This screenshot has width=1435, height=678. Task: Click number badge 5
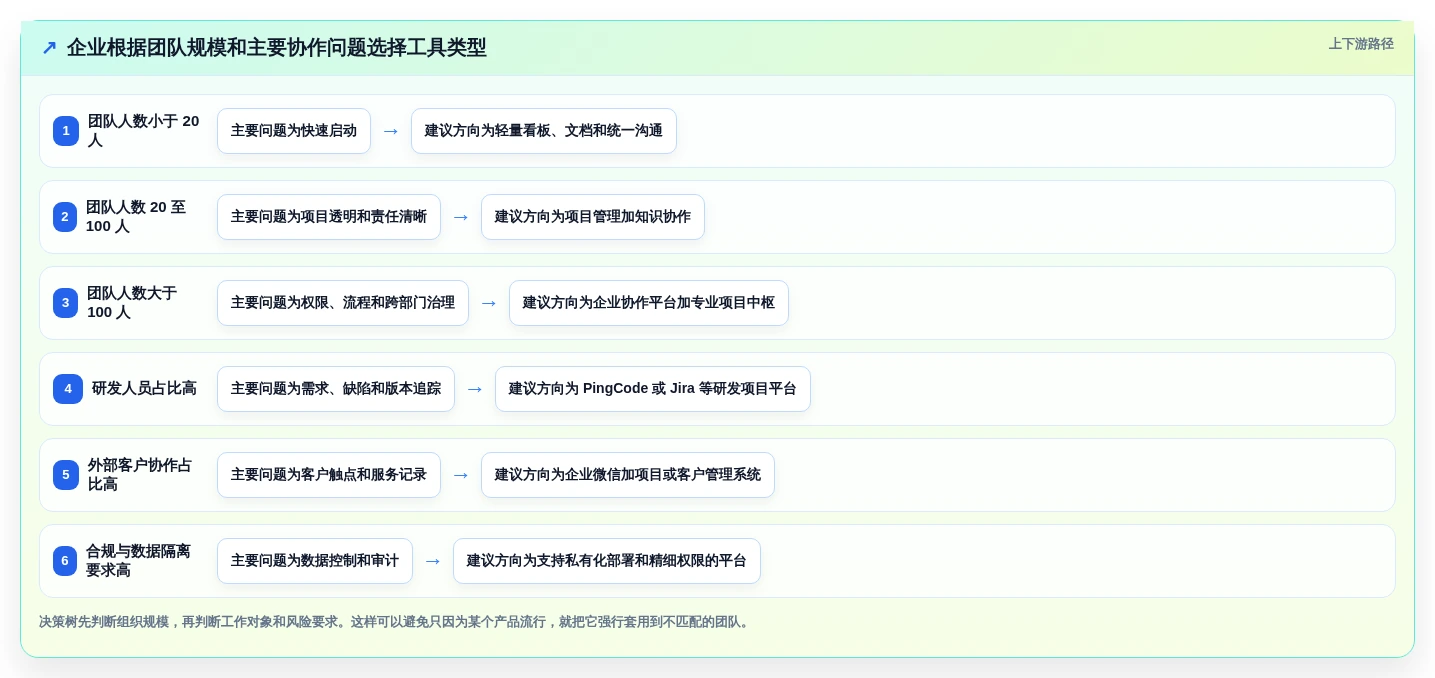(66, 475)
